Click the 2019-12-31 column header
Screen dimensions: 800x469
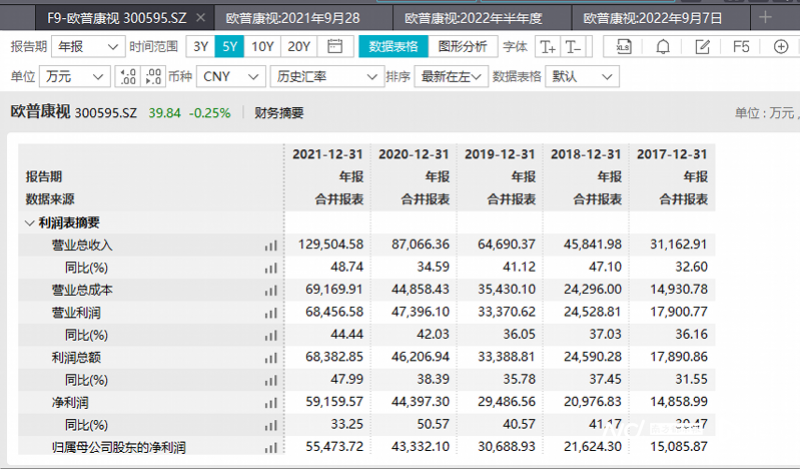pos(500,154)
